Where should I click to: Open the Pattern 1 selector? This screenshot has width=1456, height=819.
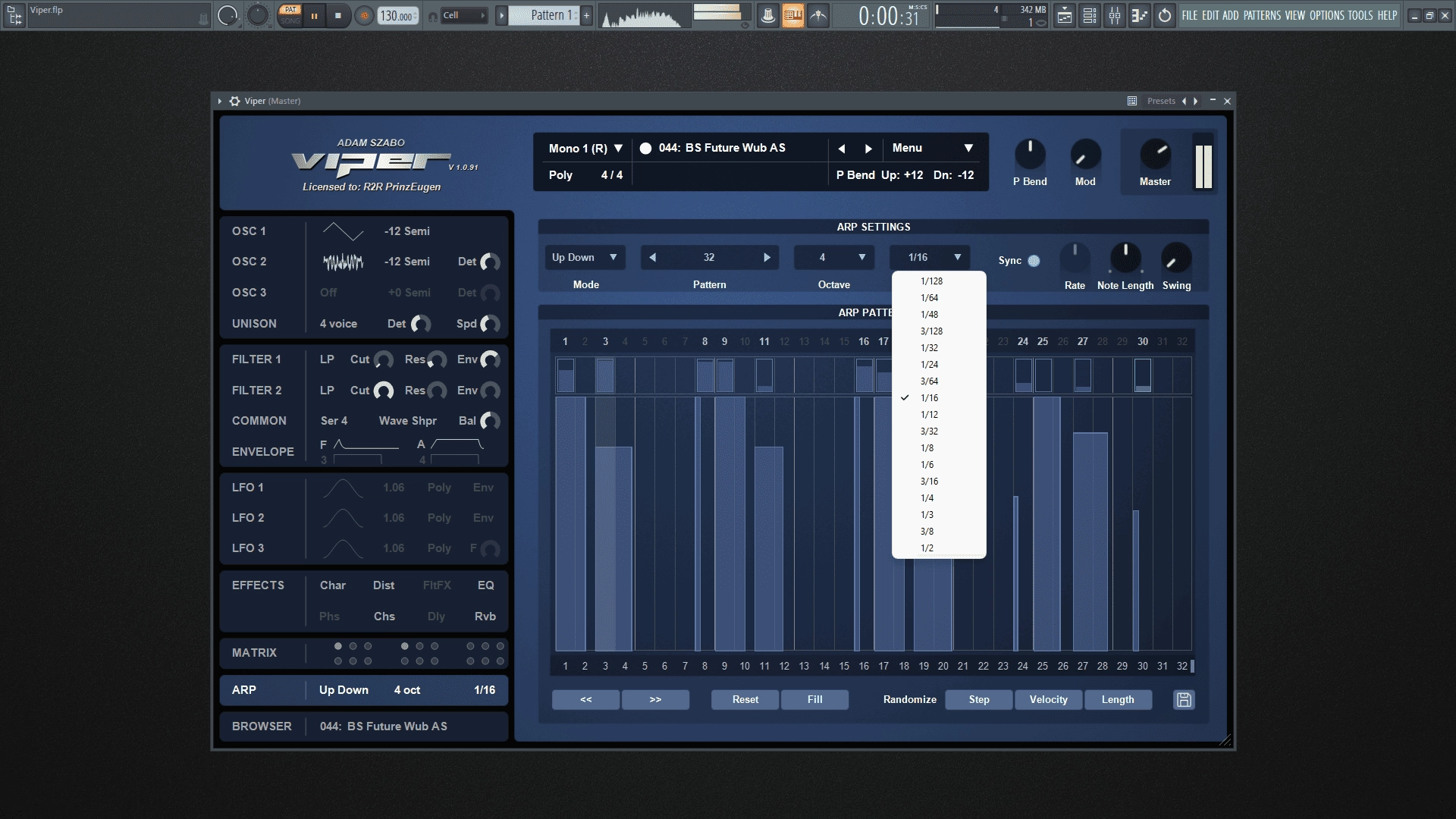(x=544, y=15)
